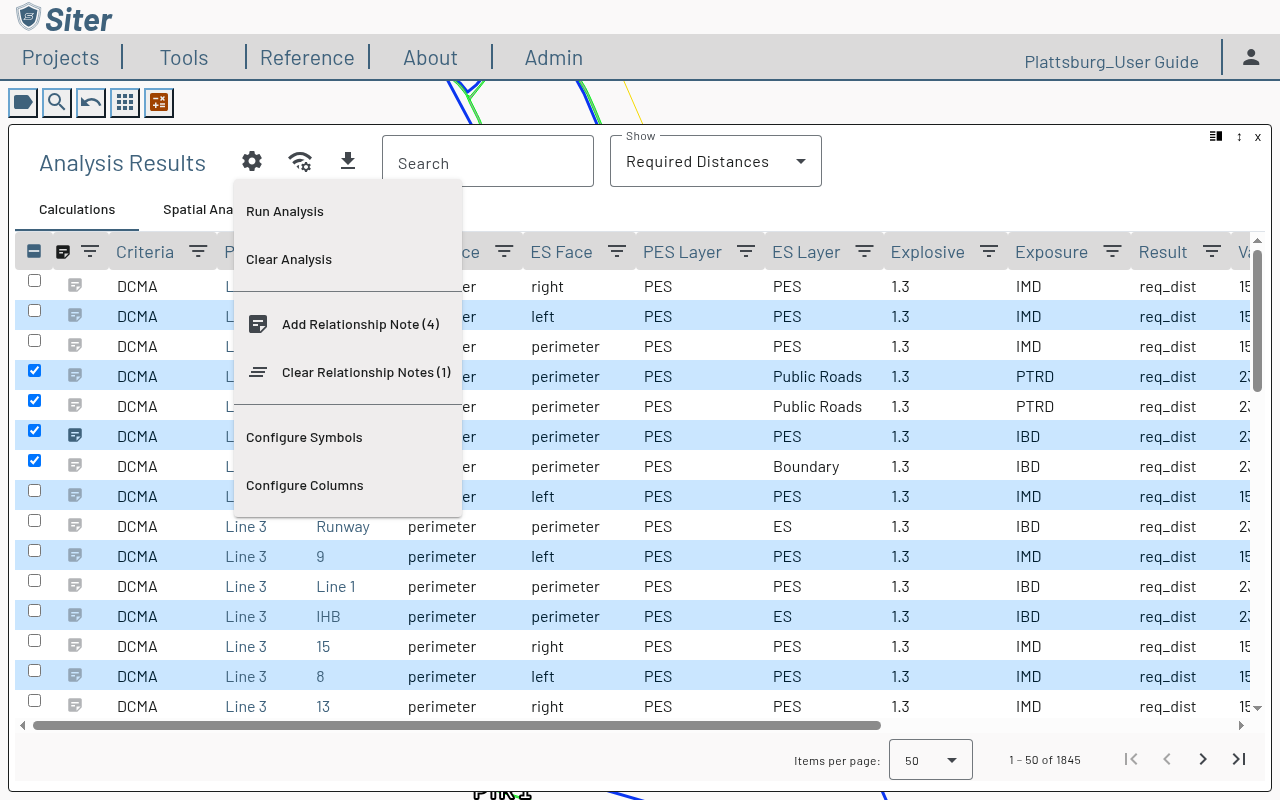
Task: Open the wifi-gear connection settings icon
Action: click(x=300, y=161)
